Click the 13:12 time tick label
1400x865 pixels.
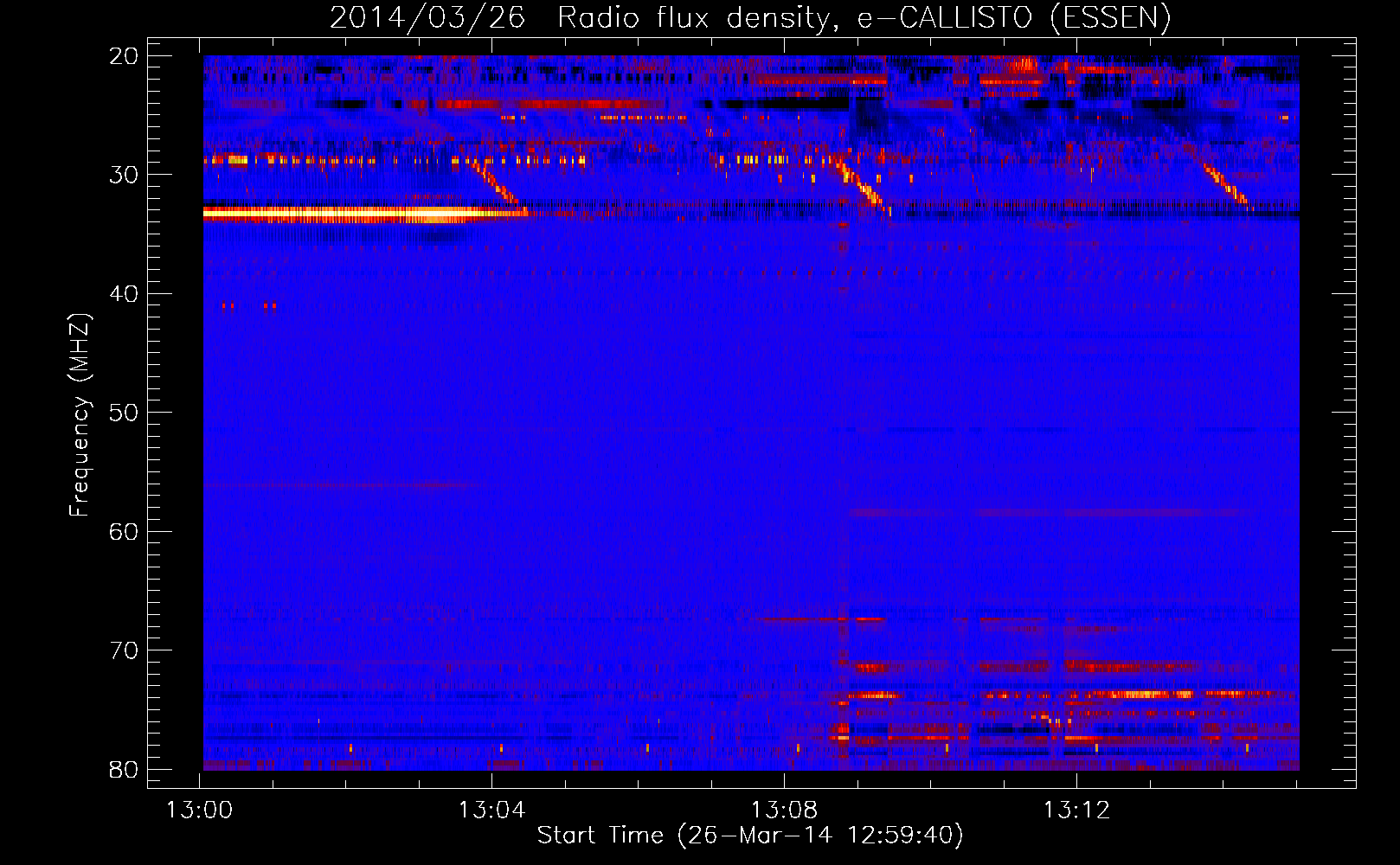[1076, 811]
